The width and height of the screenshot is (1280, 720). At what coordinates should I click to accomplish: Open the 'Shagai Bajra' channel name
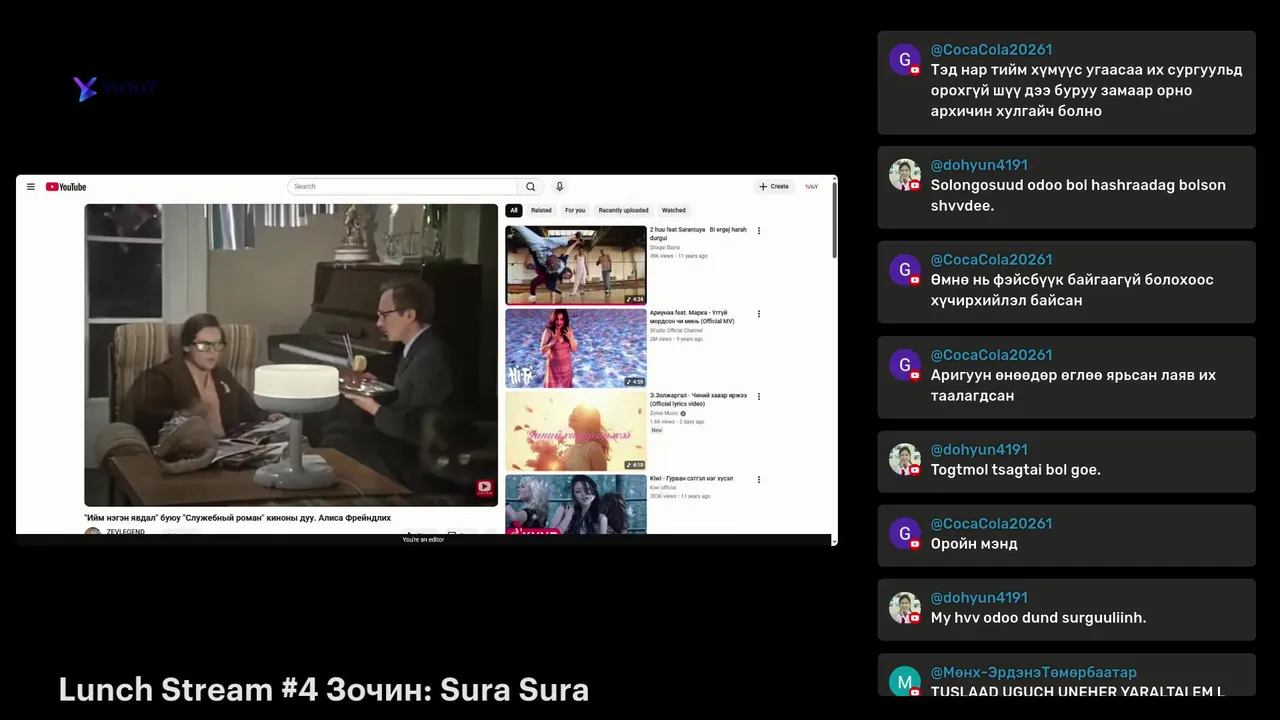tap(665, 247)
